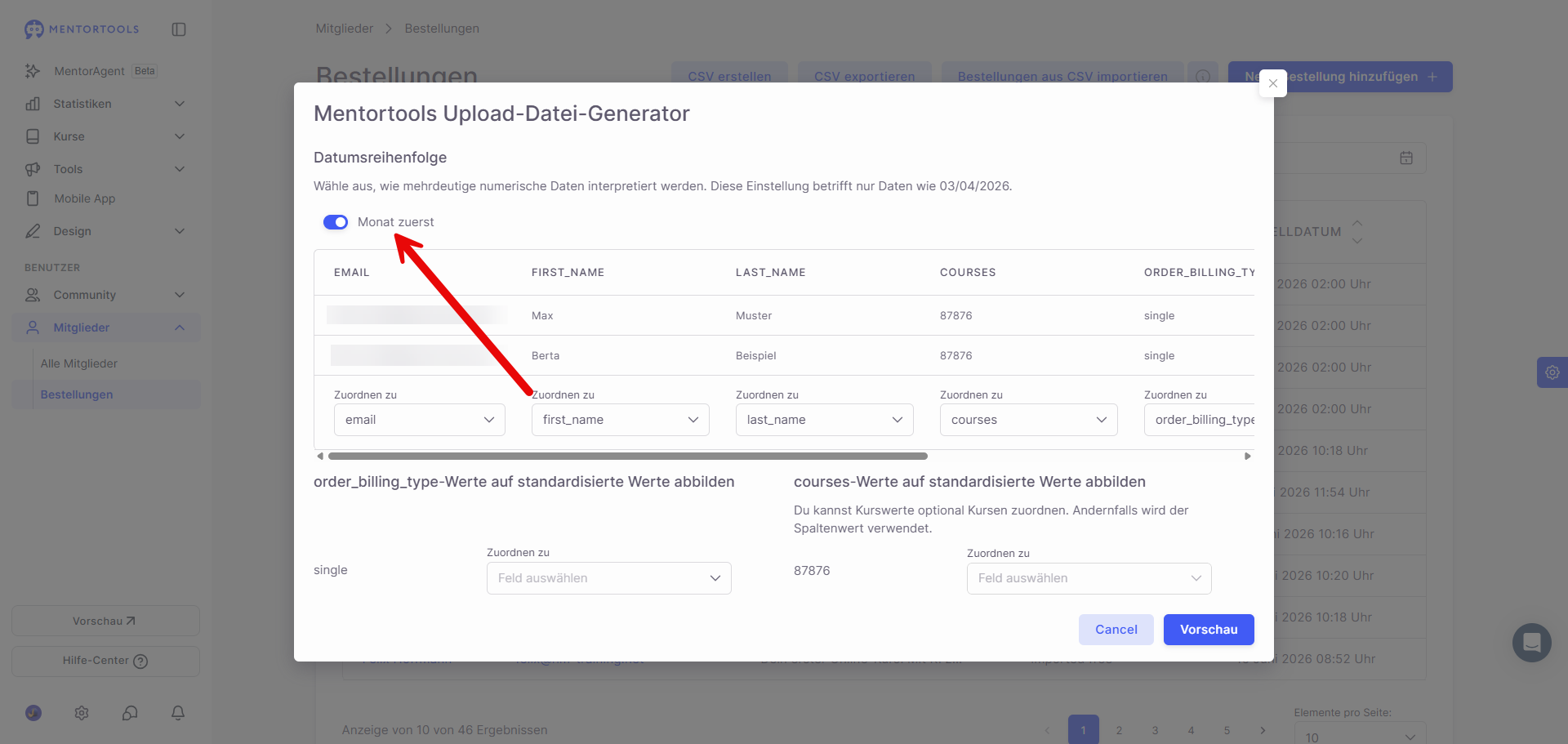Click the Vorschau button in dialog

pos(1209,630)
